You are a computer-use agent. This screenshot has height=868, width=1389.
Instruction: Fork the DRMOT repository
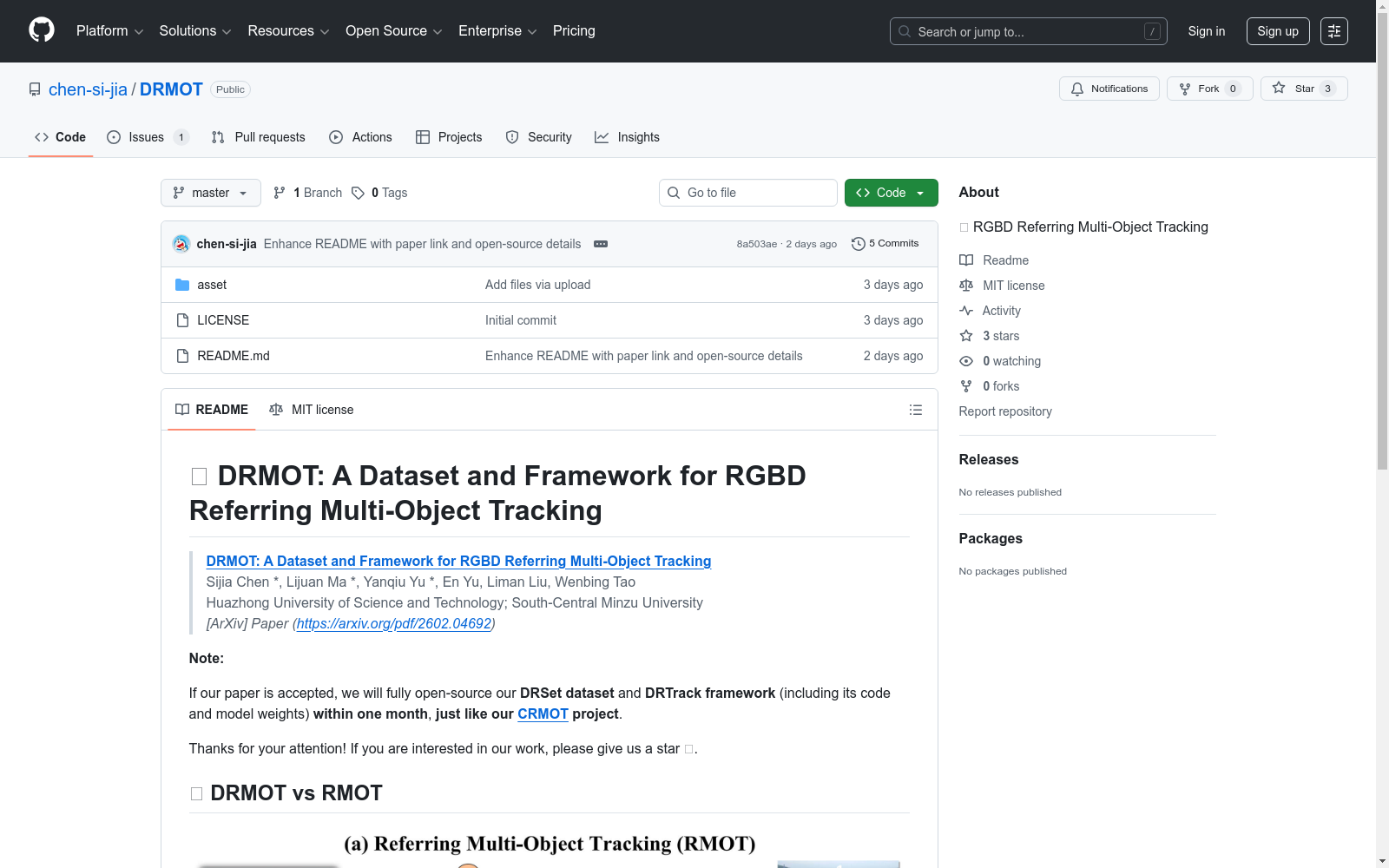[1209, 89]
